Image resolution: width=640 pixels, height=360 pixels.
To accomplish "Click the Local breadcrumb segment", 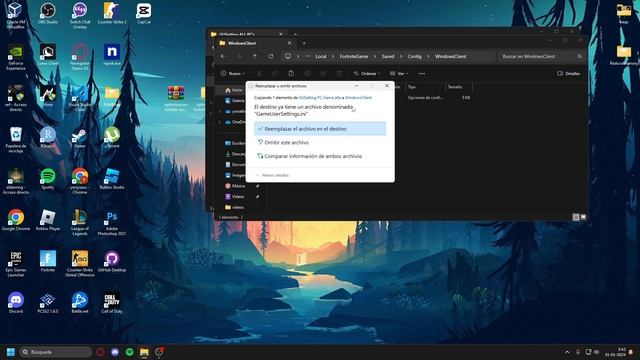I will pyautogui.click(x=321, y=56).
